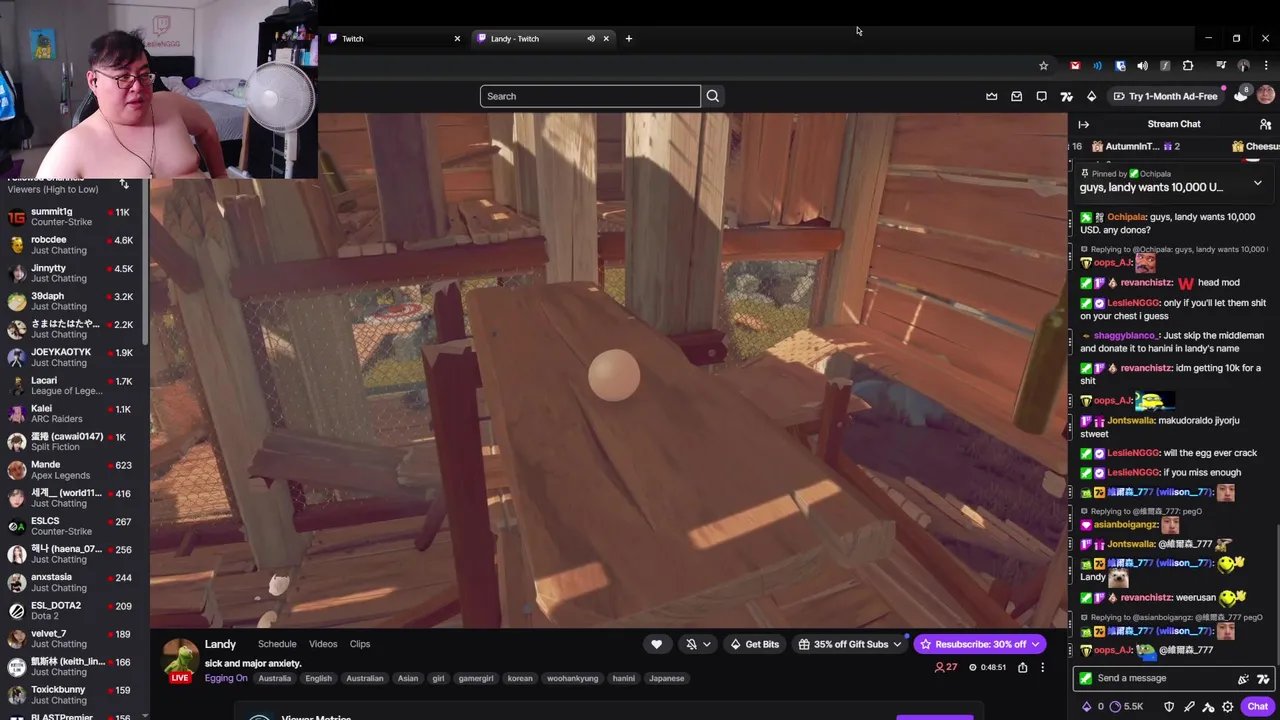Click the search magnifier button
This screenshot has width=1280, height=720.
(713, 96)
